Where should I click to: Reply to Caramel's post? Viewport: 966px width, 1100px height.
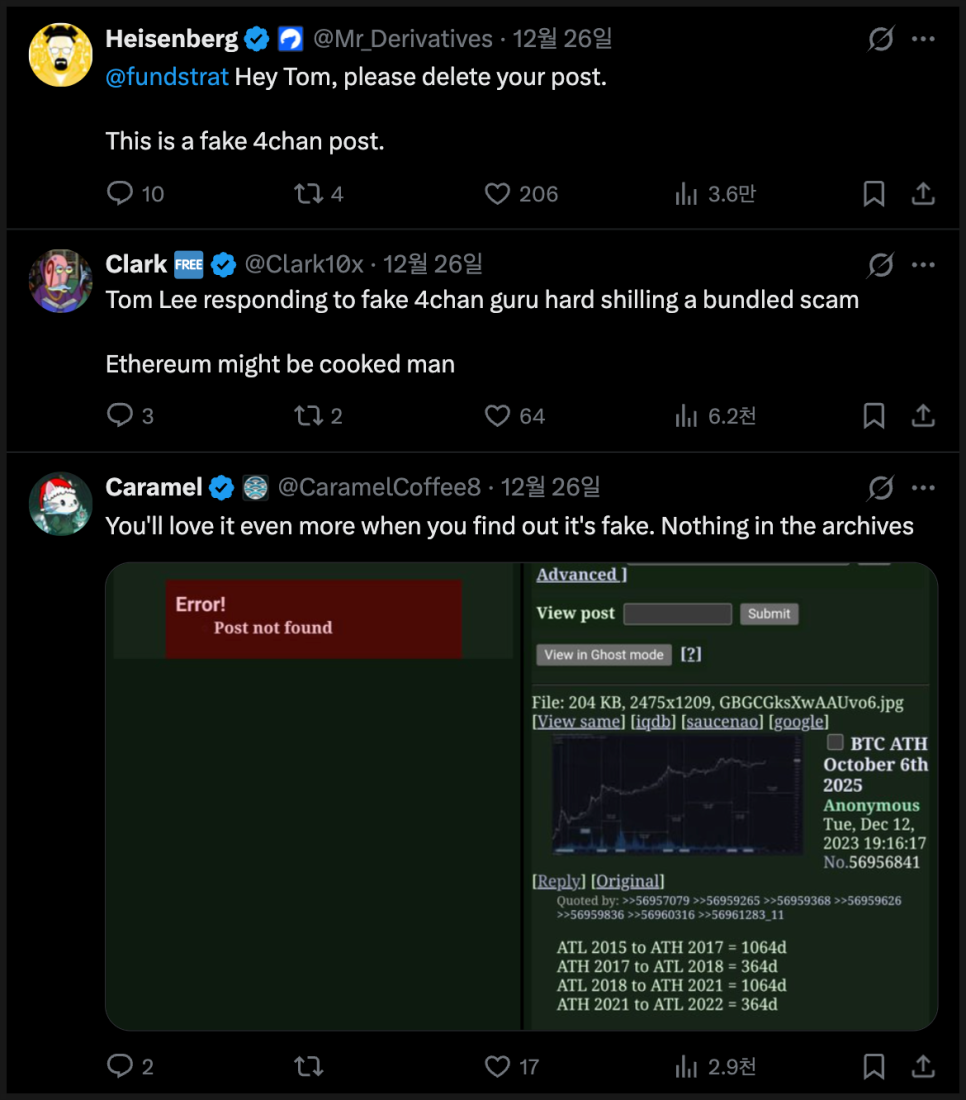(x=120, y=1067)
